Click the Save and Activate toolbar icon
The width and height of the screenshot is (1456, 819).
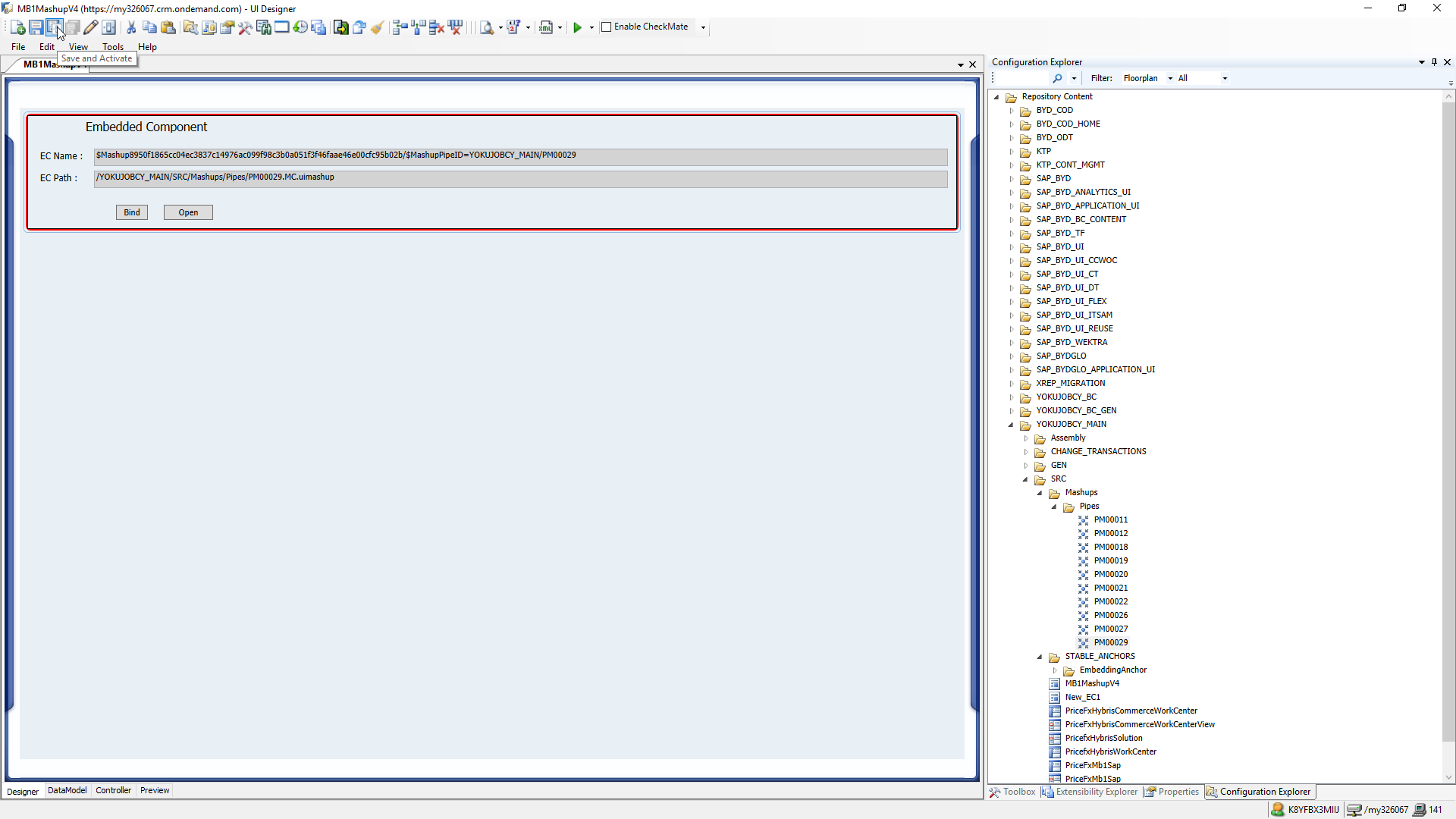[54, 27]
